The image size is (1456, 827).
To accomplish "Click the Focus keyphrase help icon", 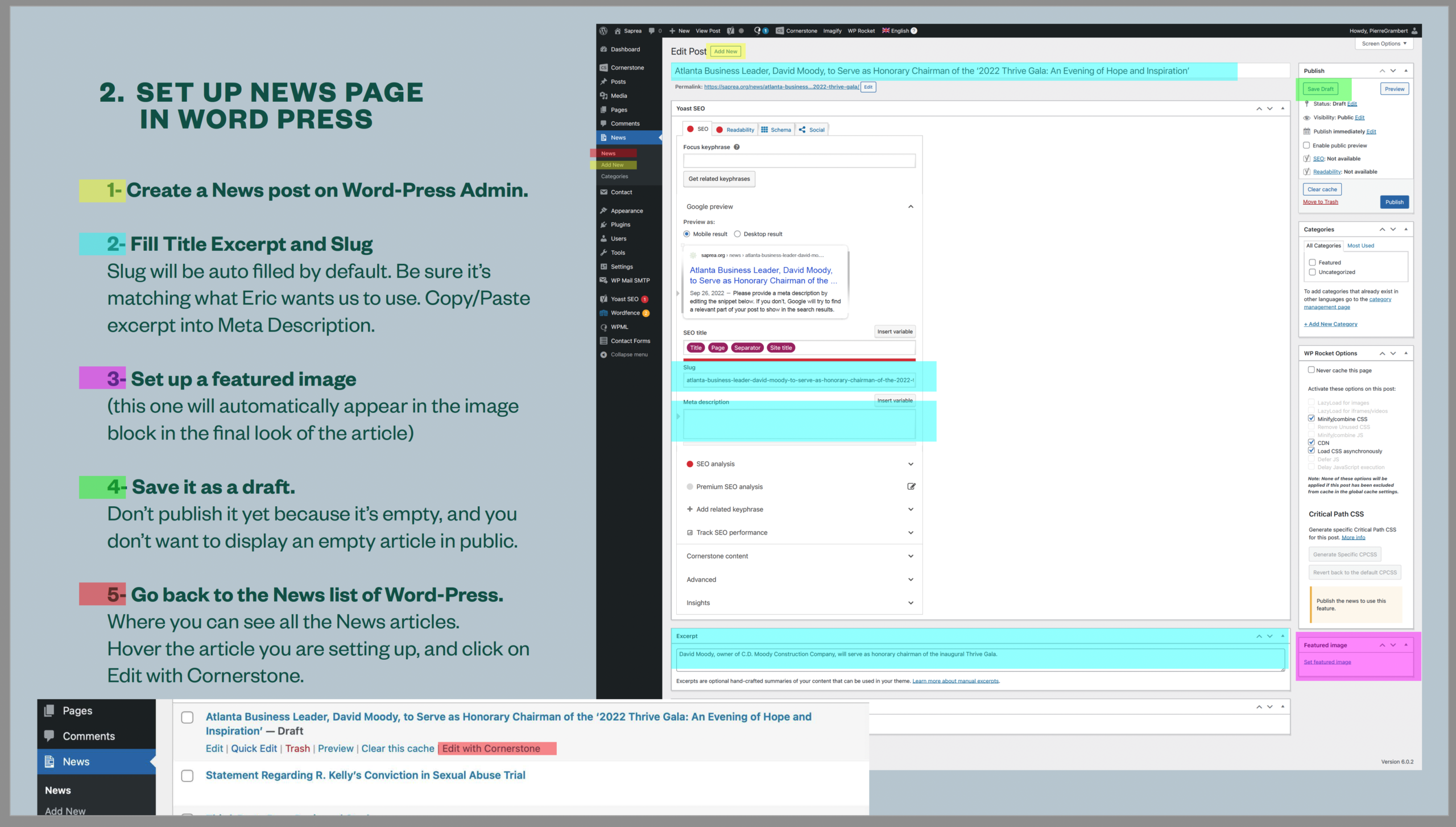I will 737,147.
